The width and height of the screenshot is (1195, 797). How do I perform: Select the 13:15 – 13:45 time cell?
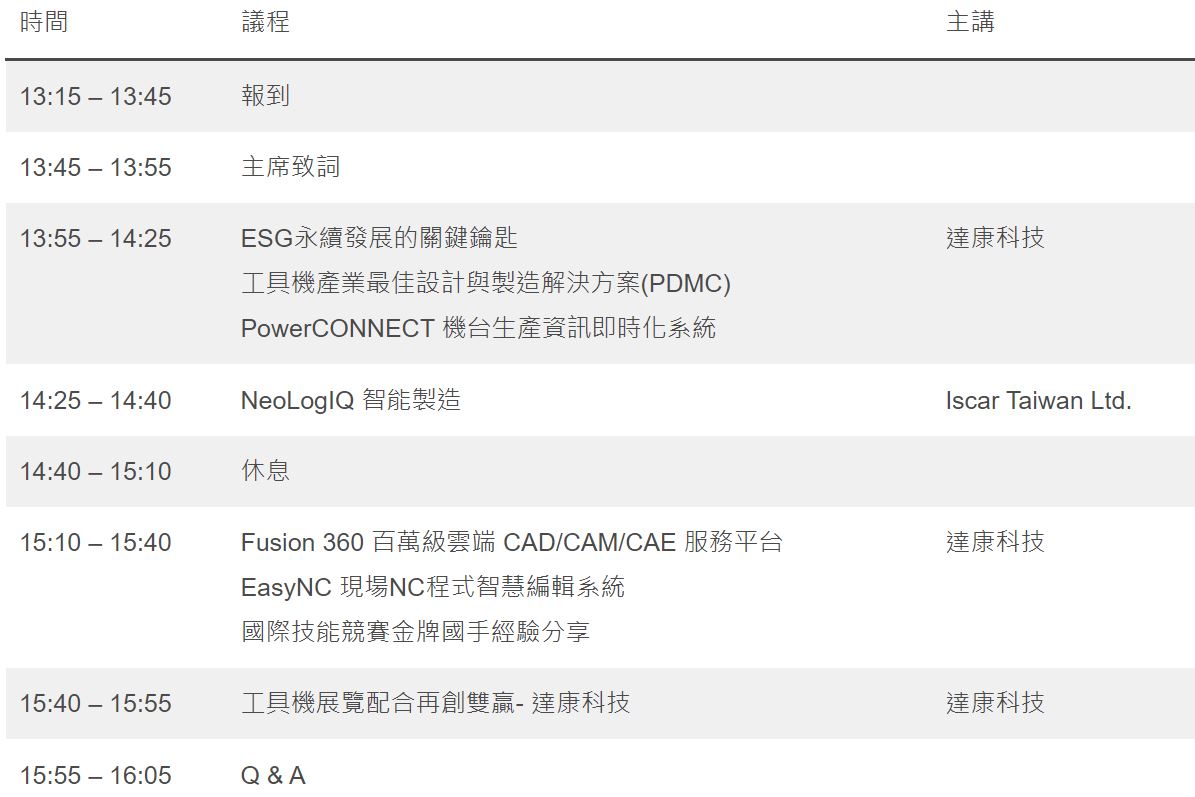pyautogui.click(x=95, y=96)
